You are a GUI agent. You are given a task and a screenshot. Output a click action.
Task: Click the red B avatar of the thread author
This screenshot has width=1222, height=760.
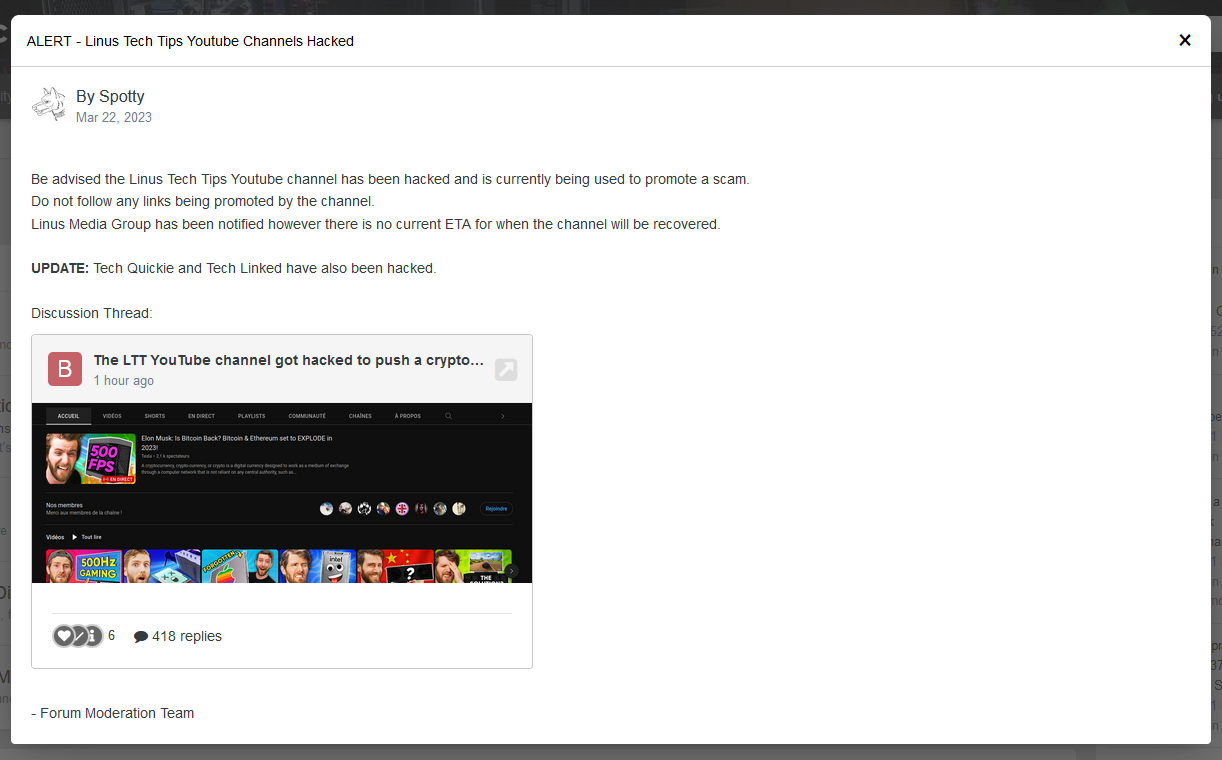tap(65, 369)
